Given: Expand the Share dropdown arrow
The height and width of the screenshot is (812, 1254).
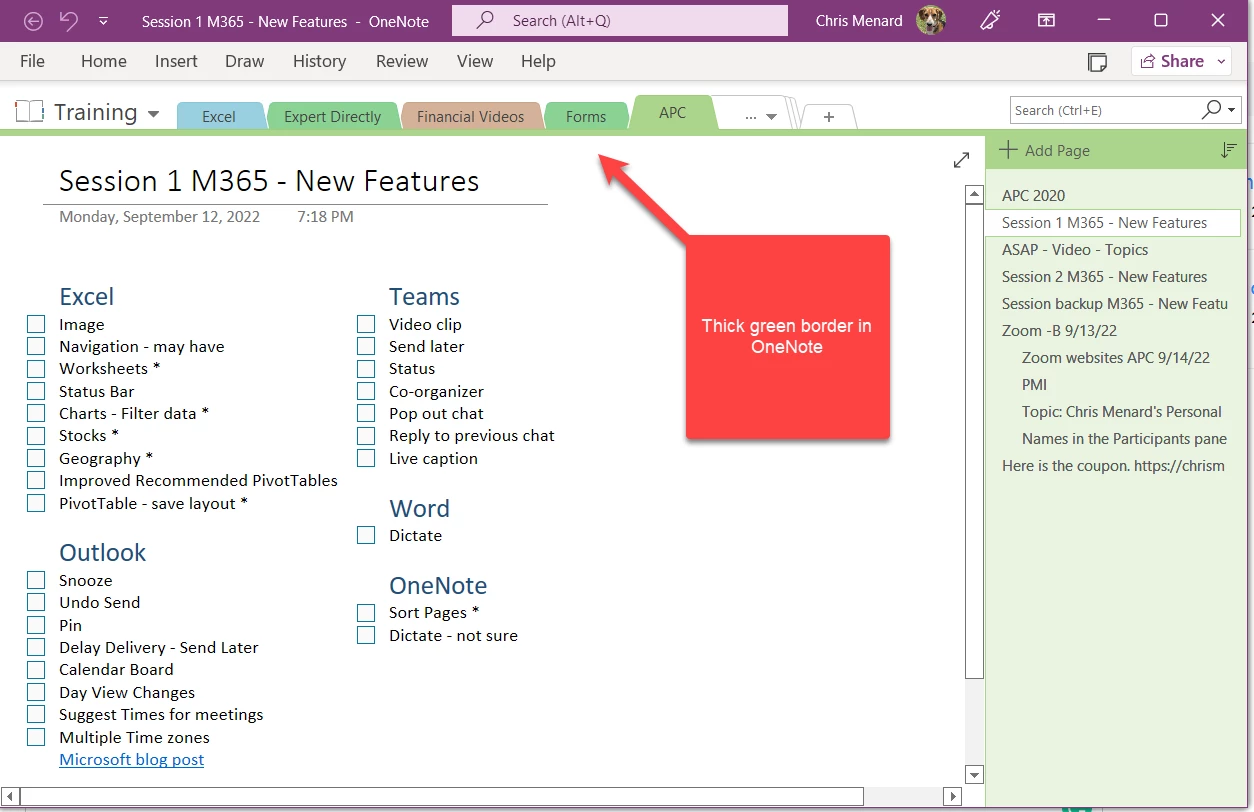Looking at the screenshot, I should [1221, 62].
